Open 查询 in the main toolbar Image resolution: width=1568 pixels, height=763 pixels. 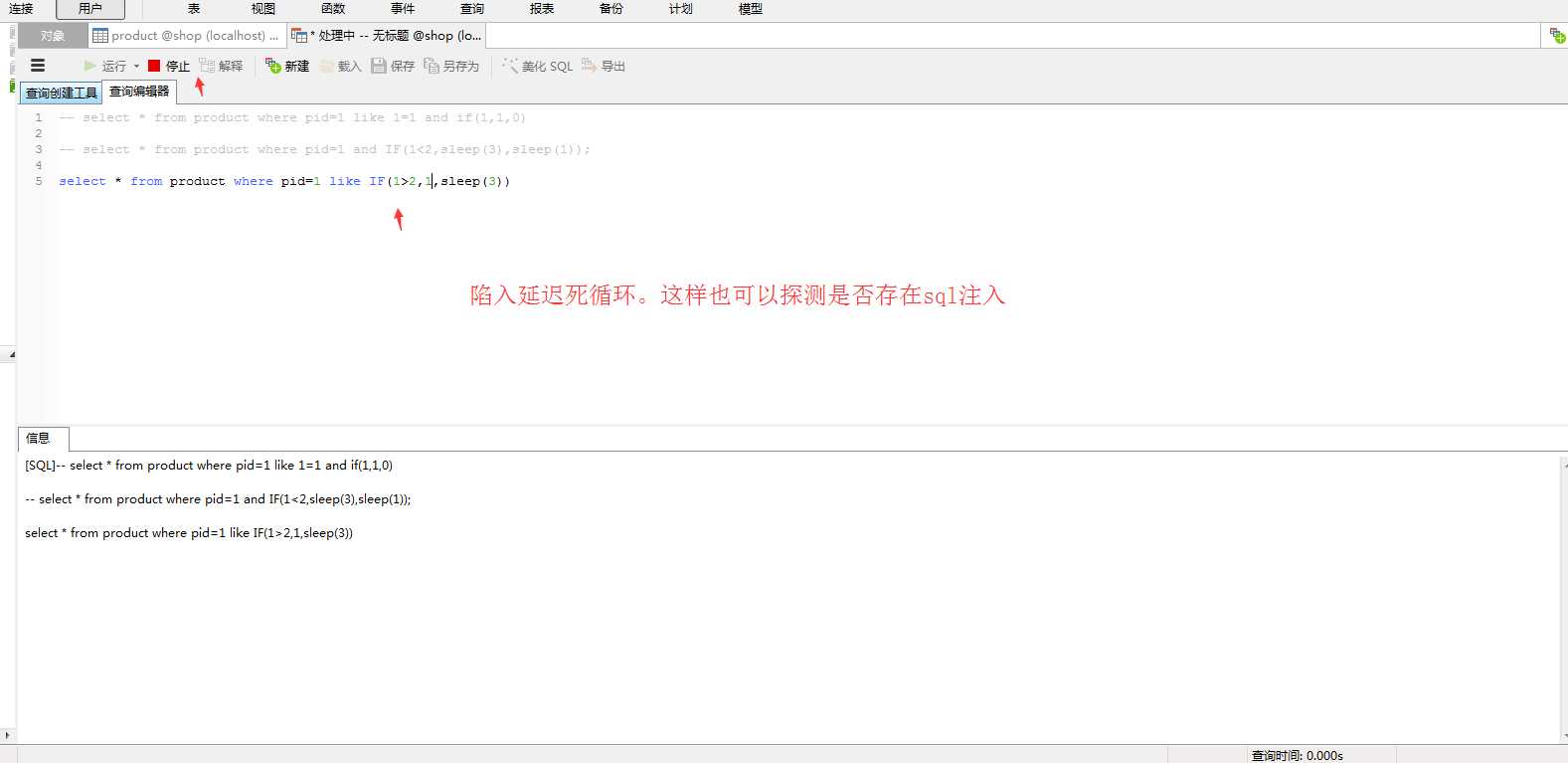[472, 9]
